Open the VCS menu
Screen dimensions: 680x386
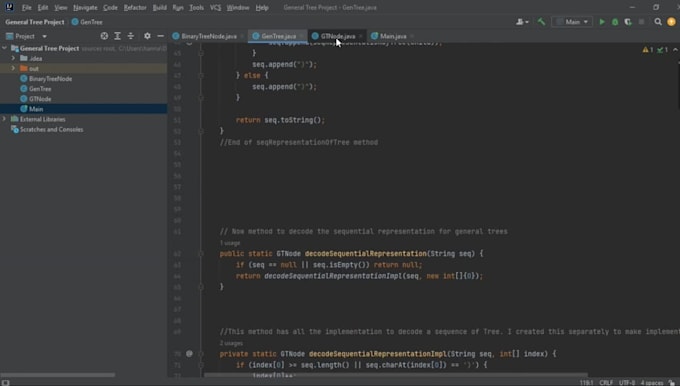coord(215,7)
